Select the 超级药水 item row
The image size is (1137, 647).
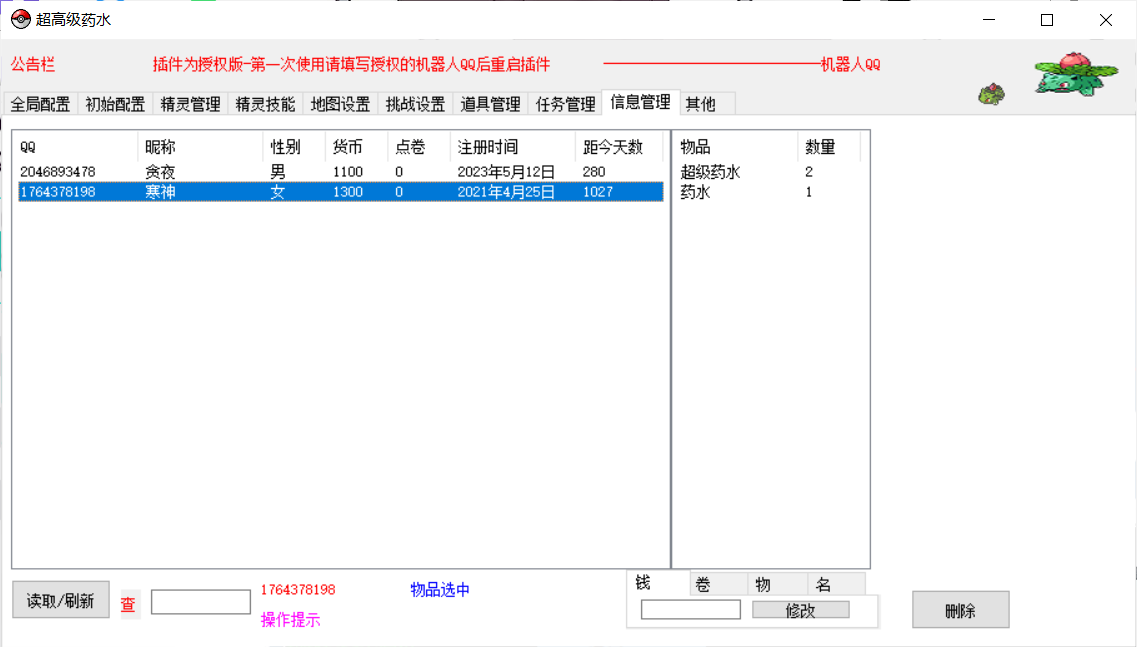pos(711,172)
